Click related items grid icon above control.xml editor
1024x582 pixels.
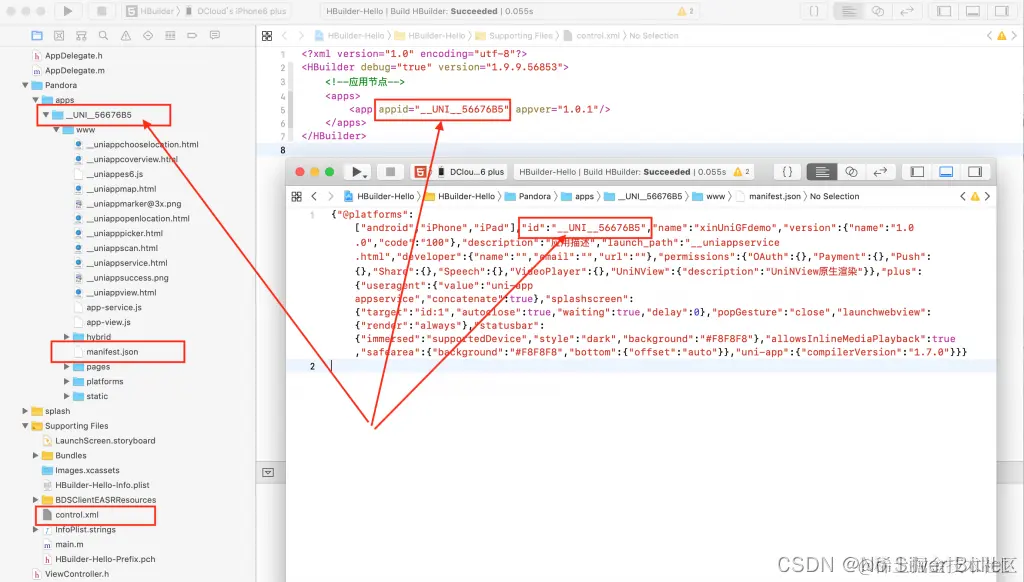click(x=267, y=36)
